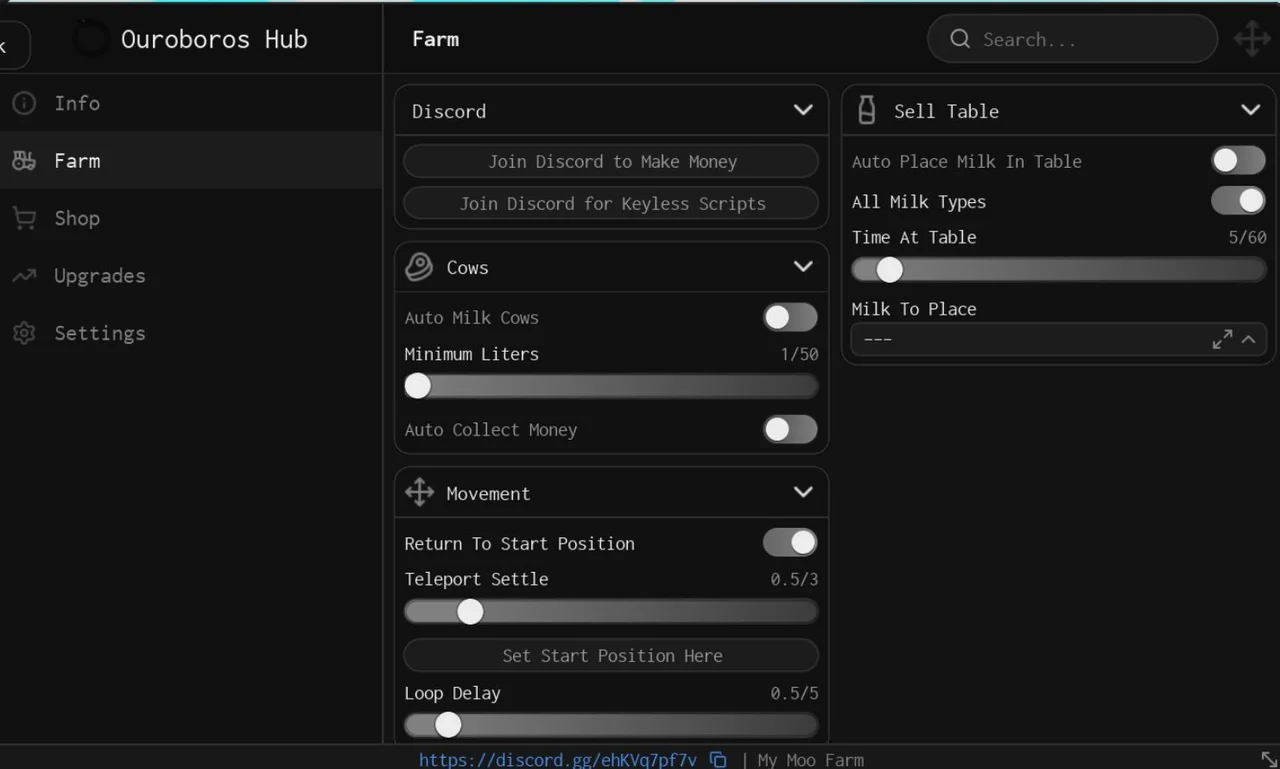
Task: Click Join Discord to Make Money button
Action: click(611, 161)
